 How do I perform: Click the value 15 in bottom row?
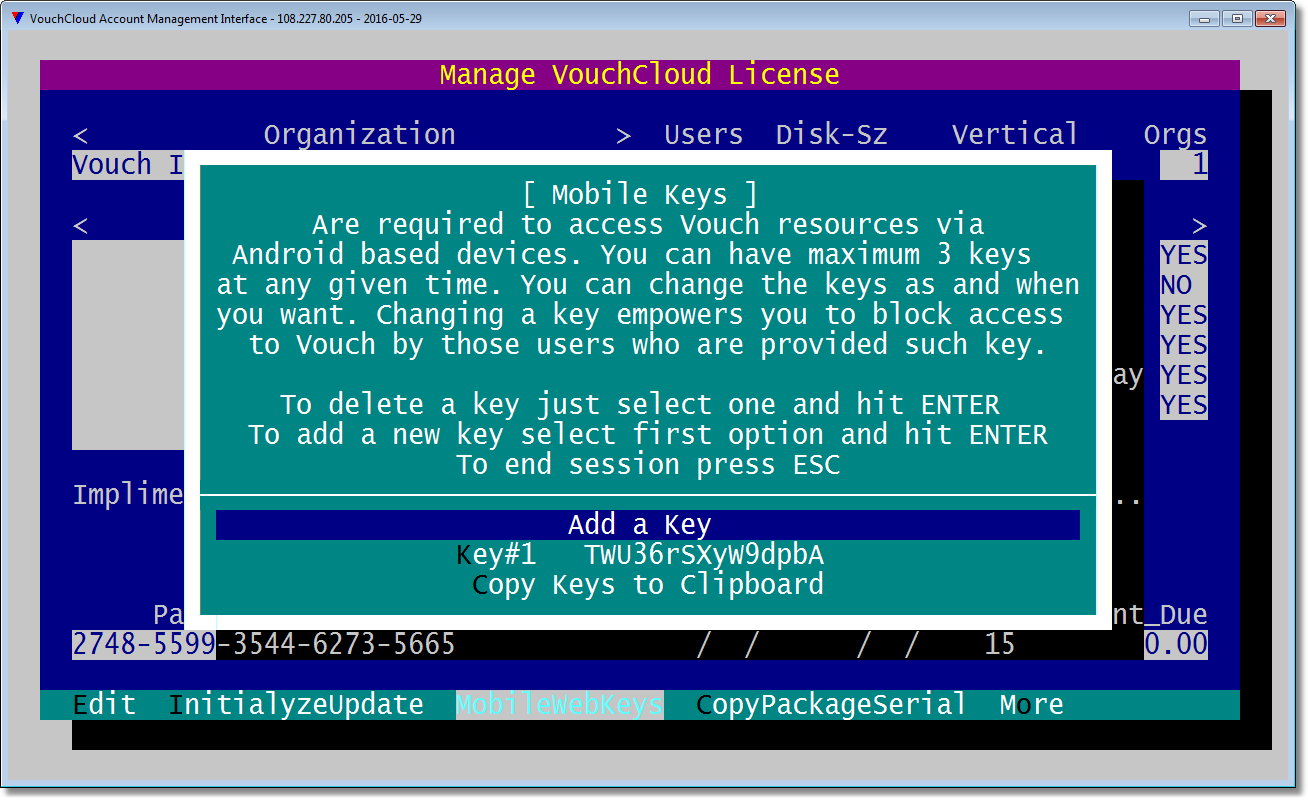pos(1000,645)
